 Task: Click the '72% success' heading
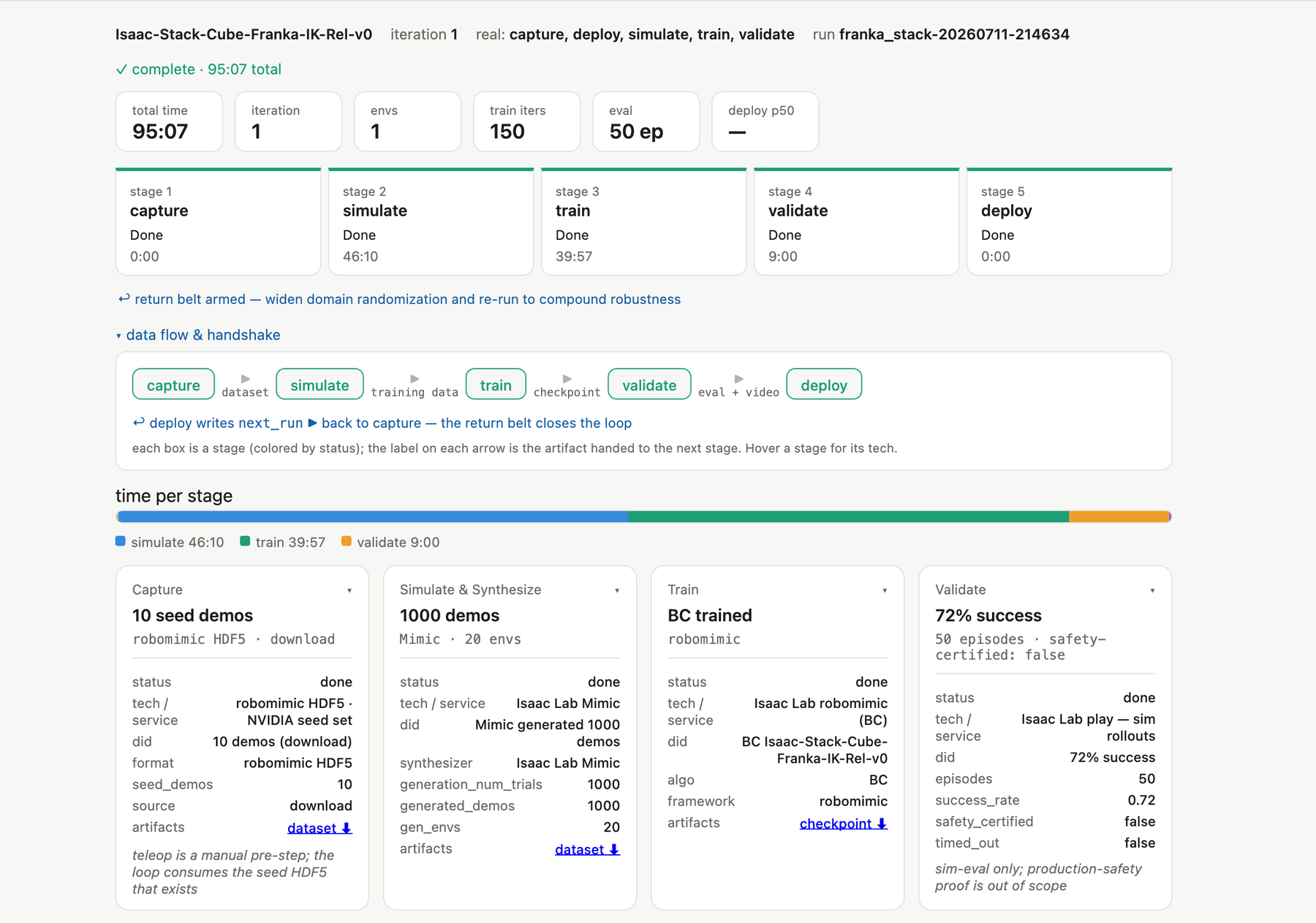click(x=988, y=615)
